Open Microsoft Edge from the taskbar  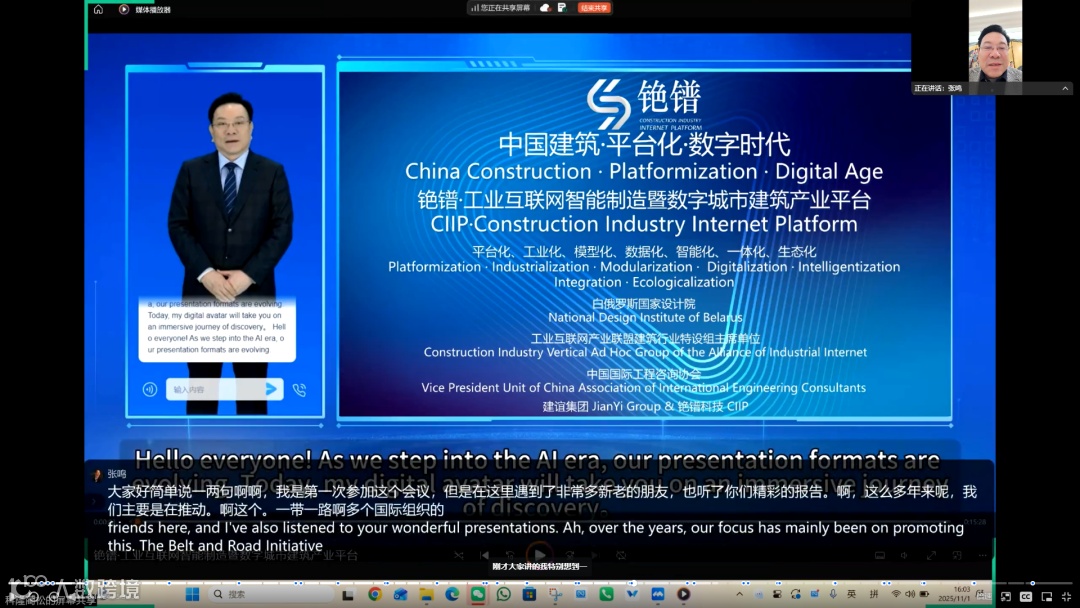pyautogui.click(x=452, y=594)
